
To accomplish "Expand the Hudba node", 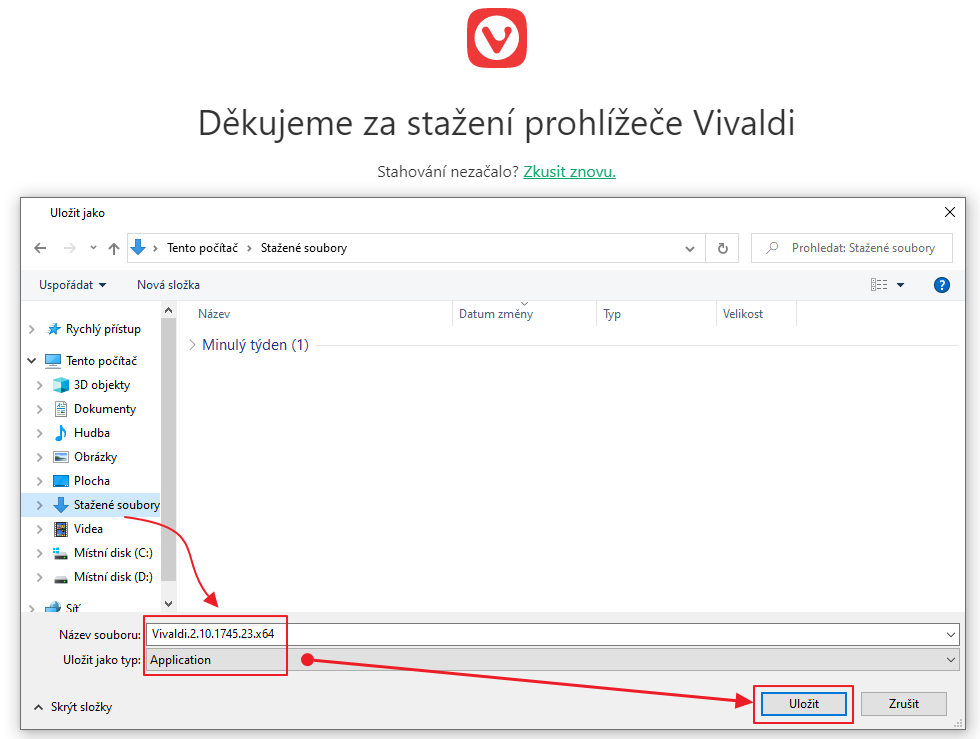I will point(40,433).
